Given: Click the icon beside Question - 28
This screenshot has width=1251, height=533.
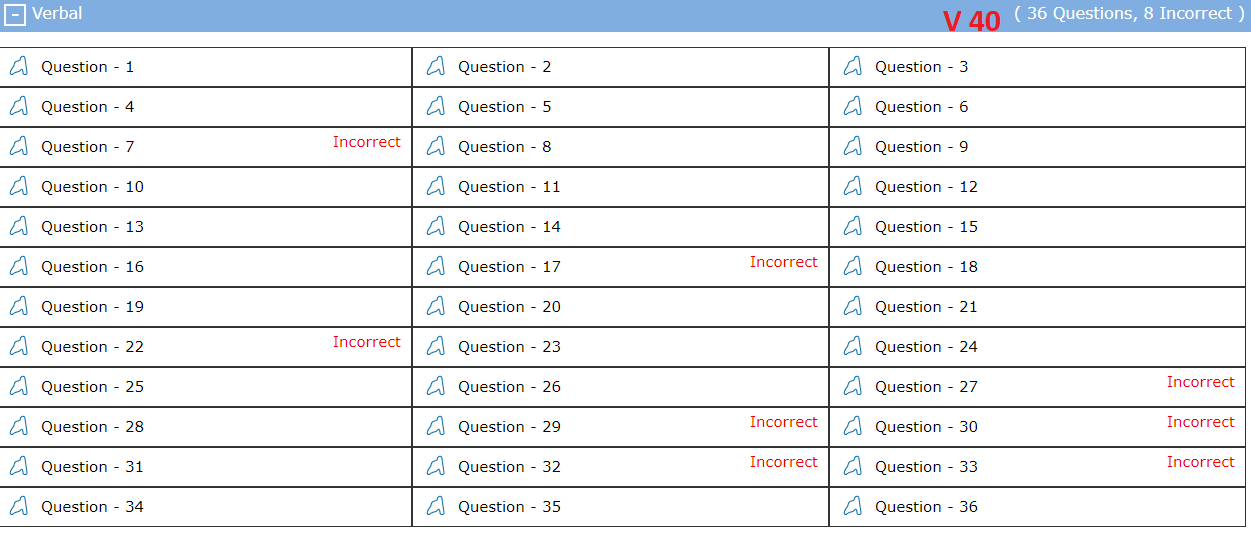Looking at the screenshot, I should [18, 427].
